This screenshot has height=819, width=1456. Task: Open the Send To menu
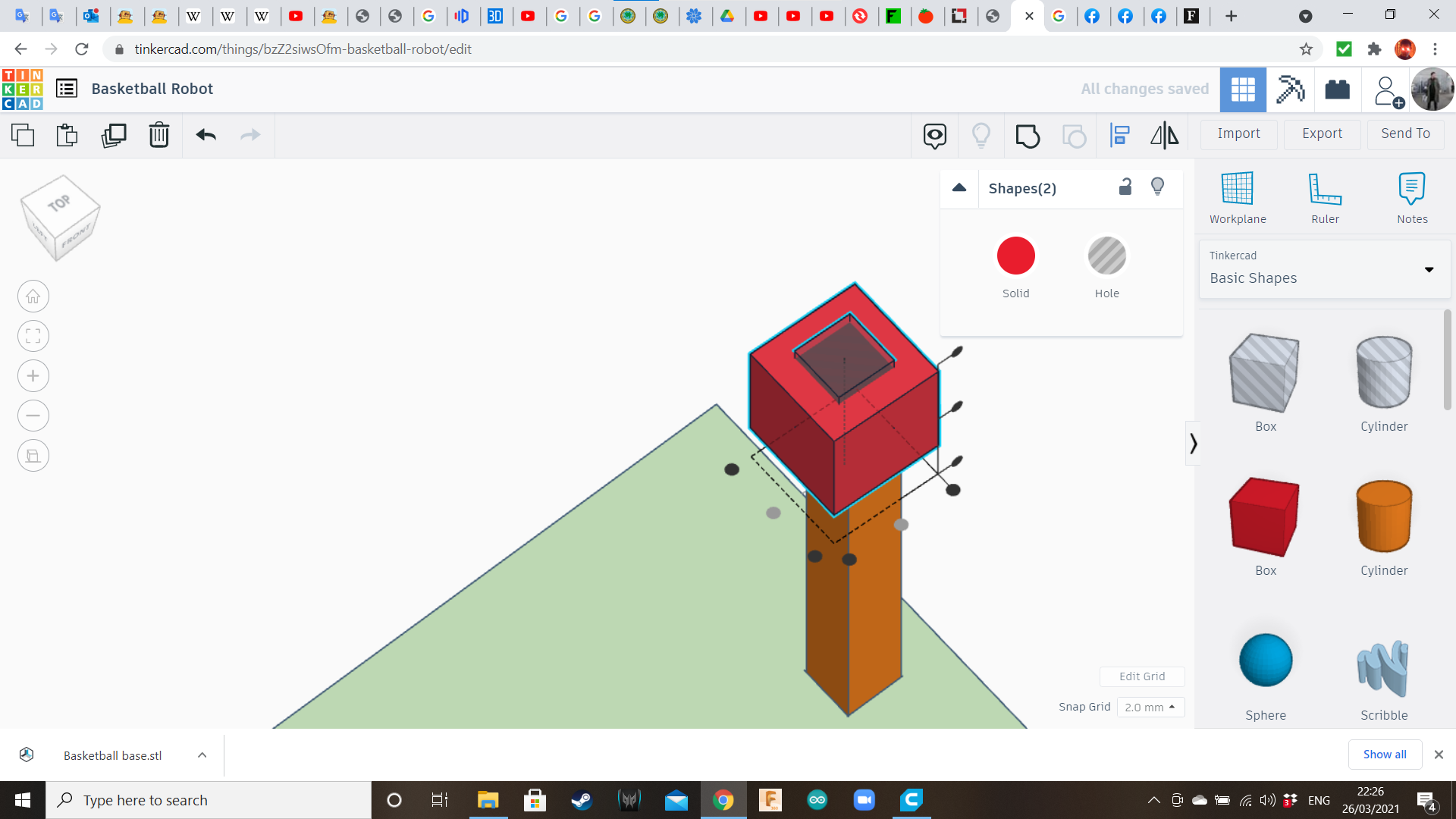click(x=1405, y=134)
